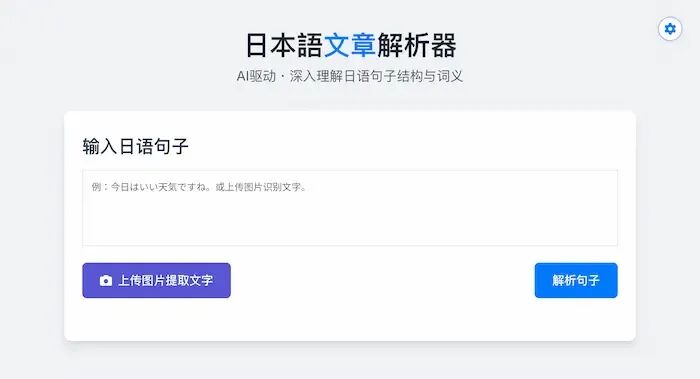
Task: Click the 上传图片提取文字 button
Action: pos(156,280)
